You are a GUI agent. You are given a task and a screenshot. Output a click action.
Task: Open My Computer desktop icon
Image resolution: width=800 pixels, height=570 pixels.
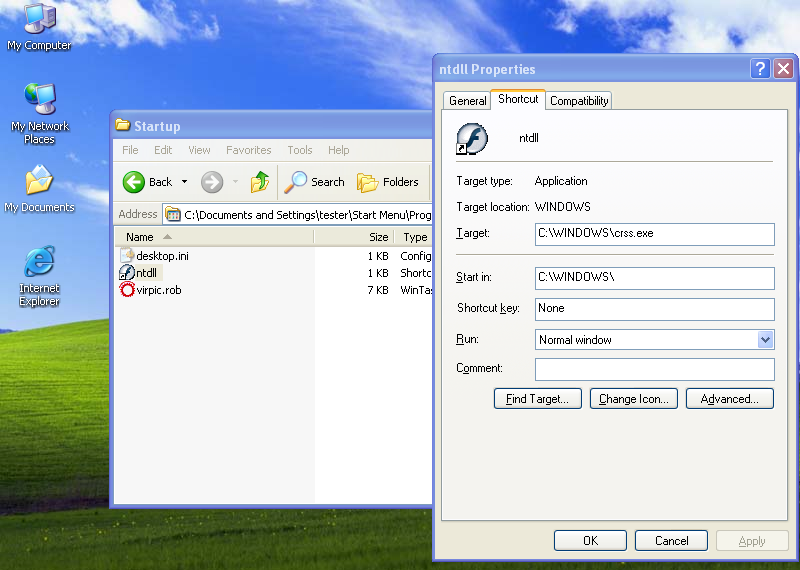coord(39,27)
